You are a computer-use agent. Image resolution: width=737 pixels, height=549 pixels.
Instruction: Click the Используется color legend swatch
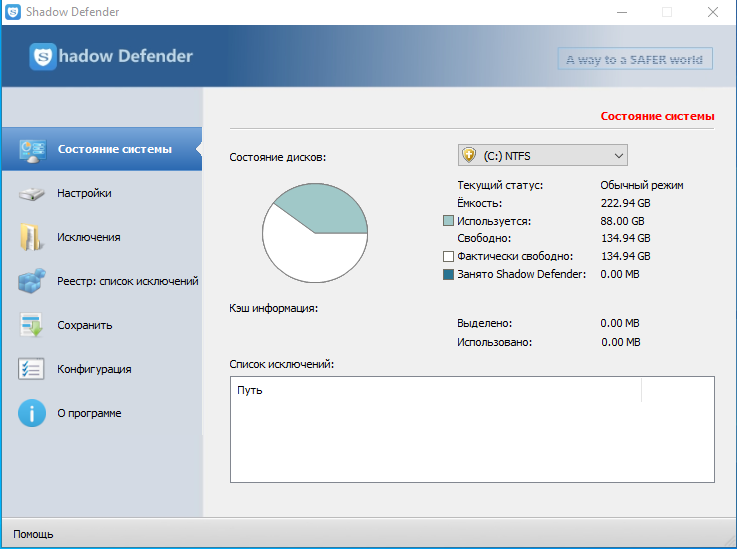[x=448, y=221]
